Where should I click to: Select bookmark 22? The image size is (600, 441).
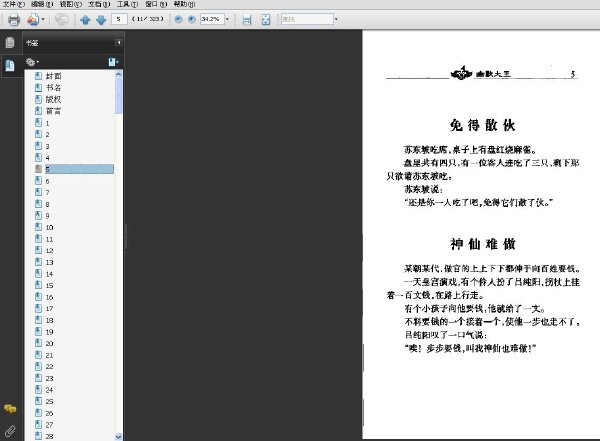[49, 367]
